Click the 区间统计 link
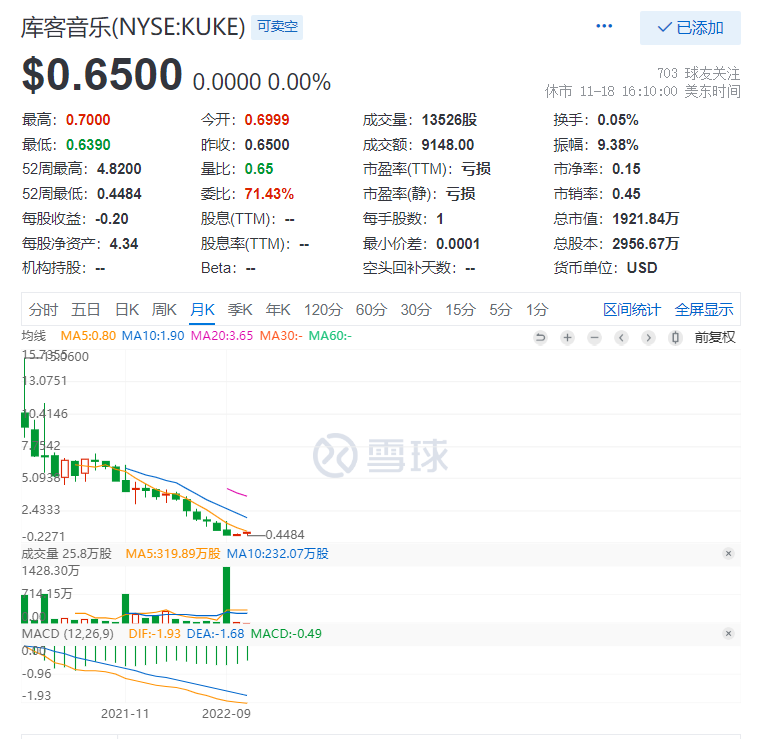776x739 pixels. [632, 309]
